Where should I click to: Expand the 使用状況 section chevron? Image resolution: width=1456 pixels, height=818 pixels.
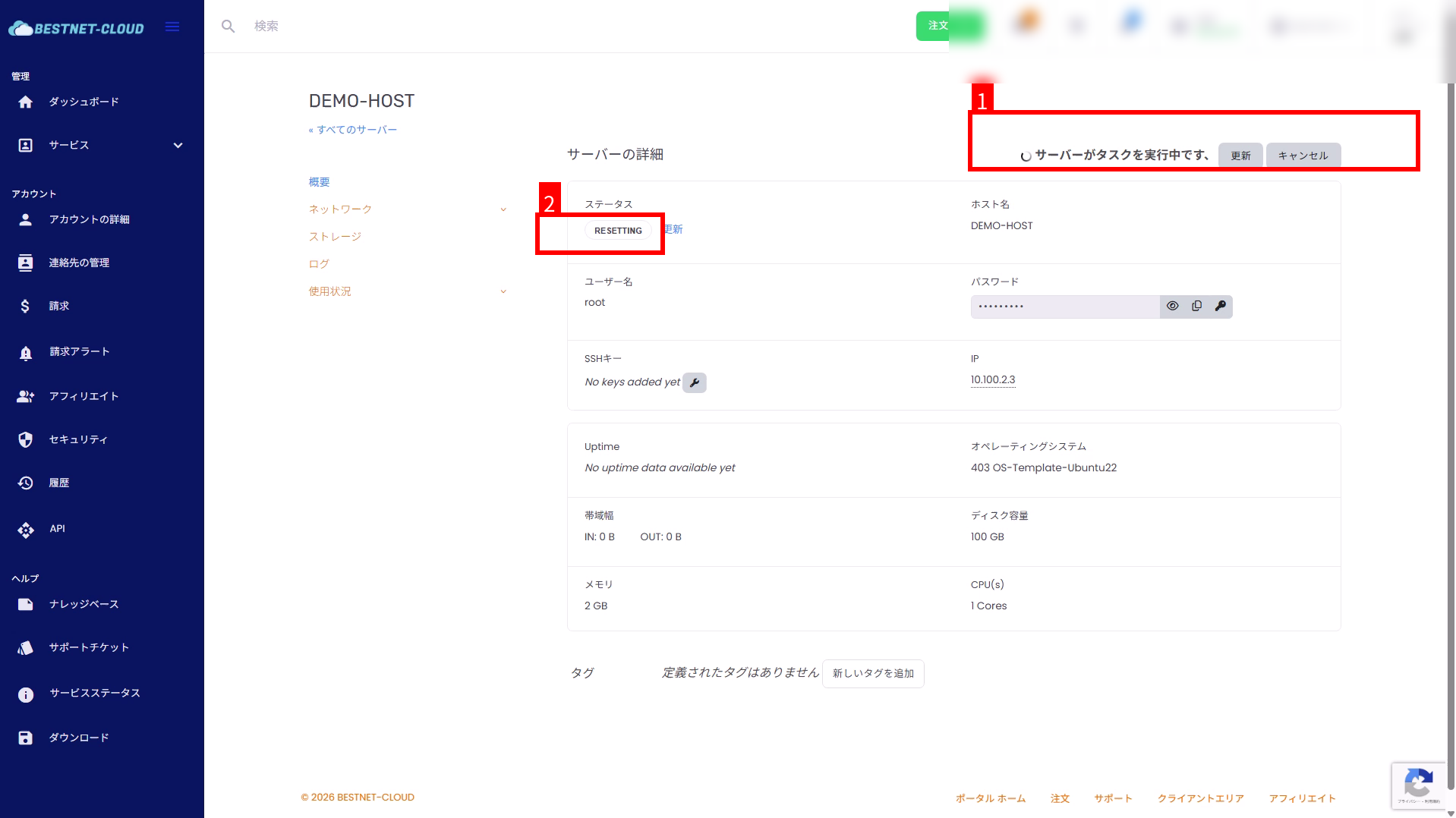503,291
